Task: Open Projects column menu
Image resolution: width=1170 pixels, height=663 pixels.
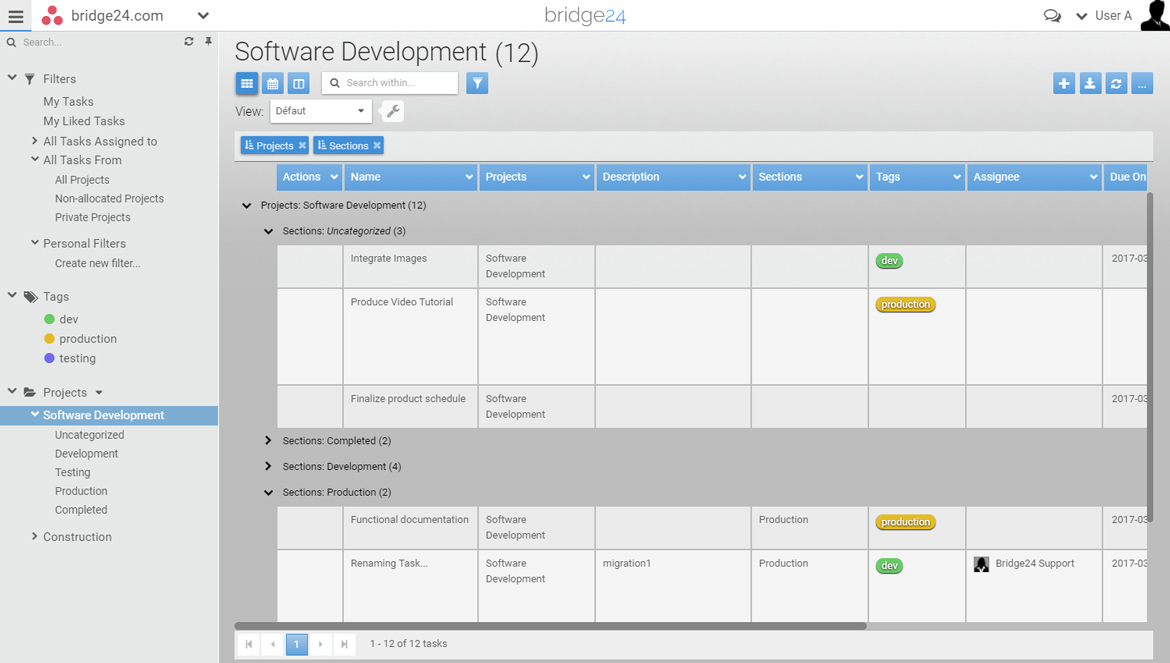Action: (x=586, y=177)
